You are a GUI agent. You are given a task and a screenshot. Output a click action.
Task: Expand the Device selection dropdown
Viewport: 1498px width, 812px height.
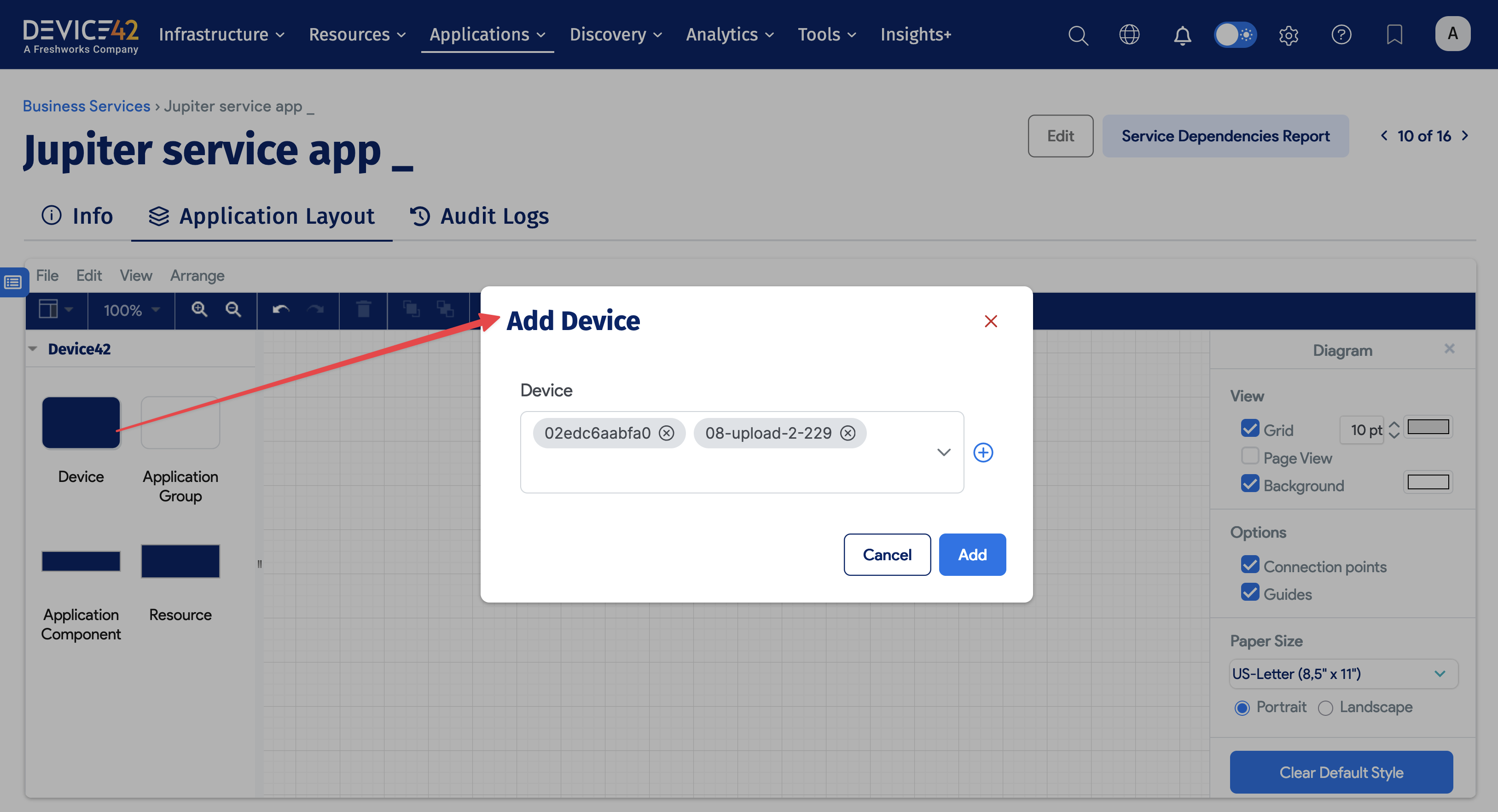coord(943,452)
